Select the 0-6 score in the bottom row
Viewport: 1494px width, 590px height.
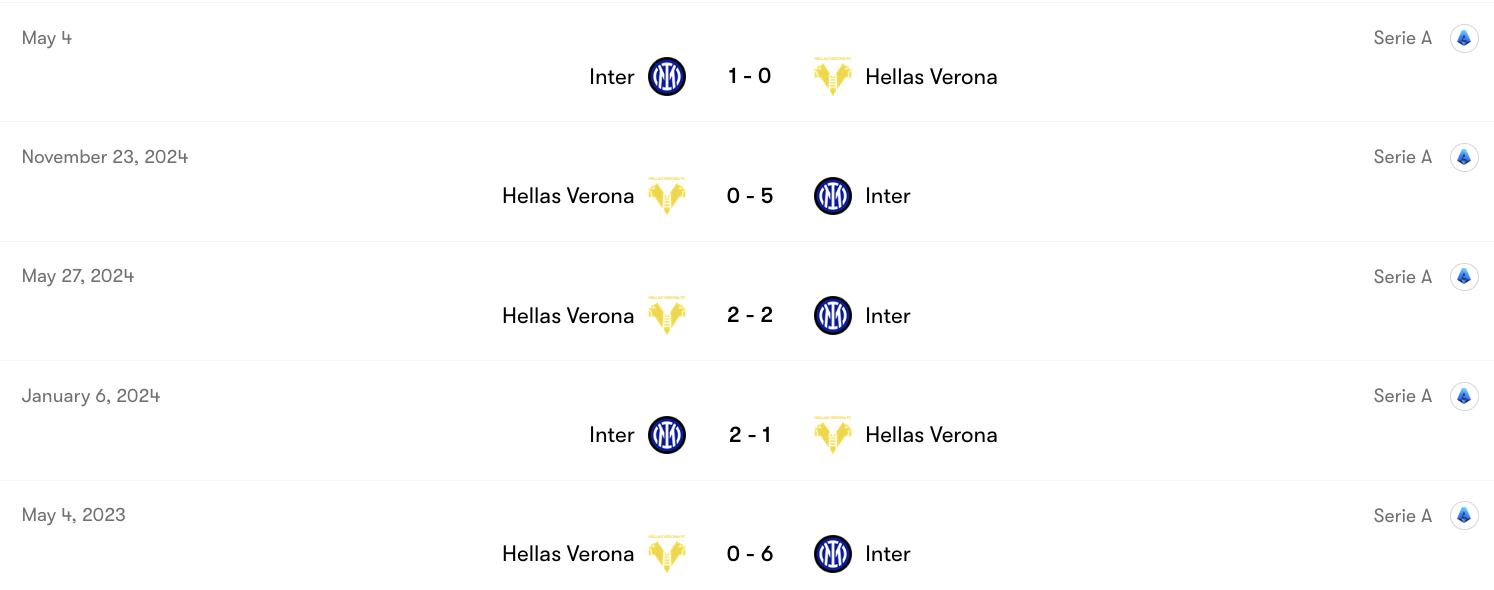click(x=750, y=553)
